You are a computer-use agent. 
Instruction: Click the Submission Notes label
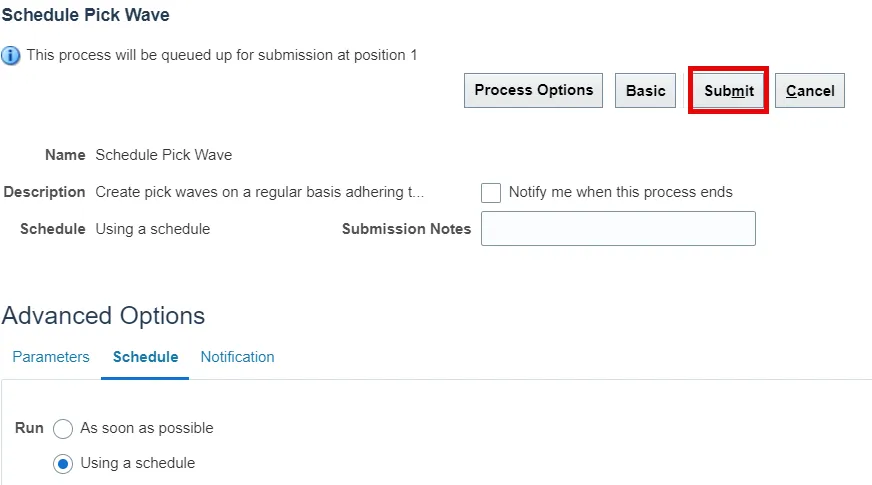point(406,229)
